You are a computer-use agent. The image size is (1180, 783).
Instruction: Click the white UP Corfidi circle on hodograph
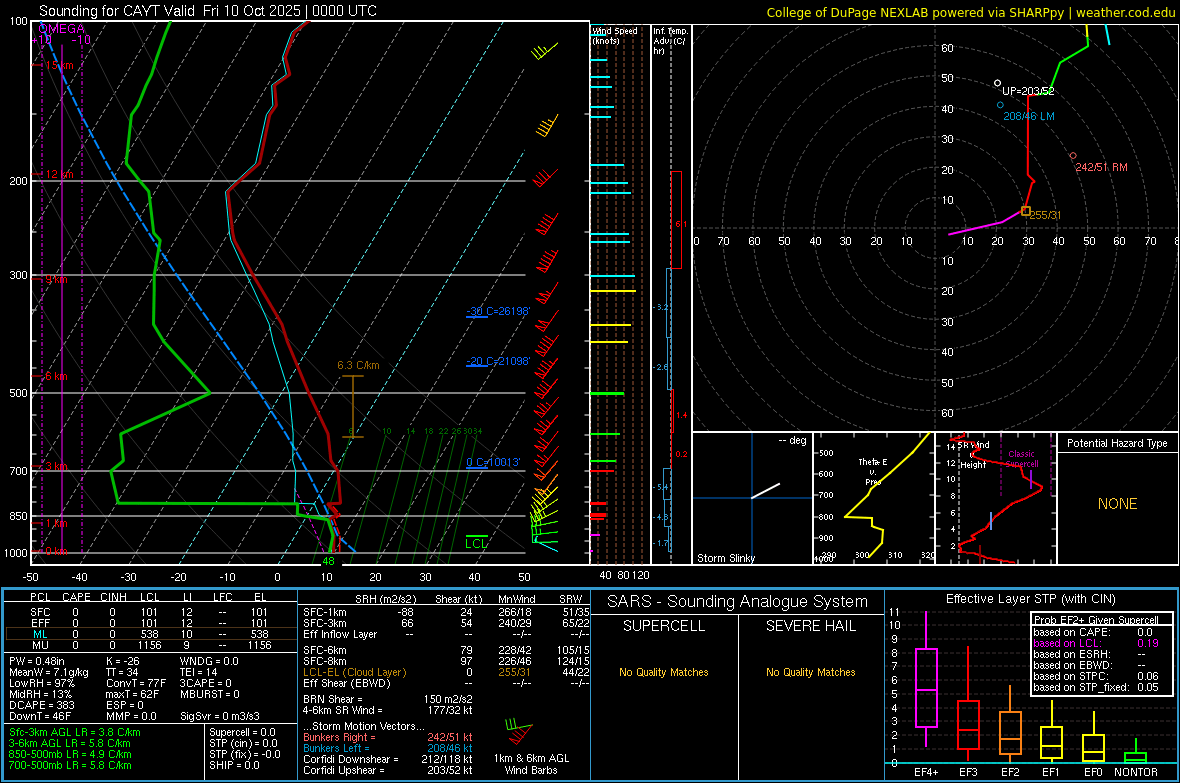998,84
